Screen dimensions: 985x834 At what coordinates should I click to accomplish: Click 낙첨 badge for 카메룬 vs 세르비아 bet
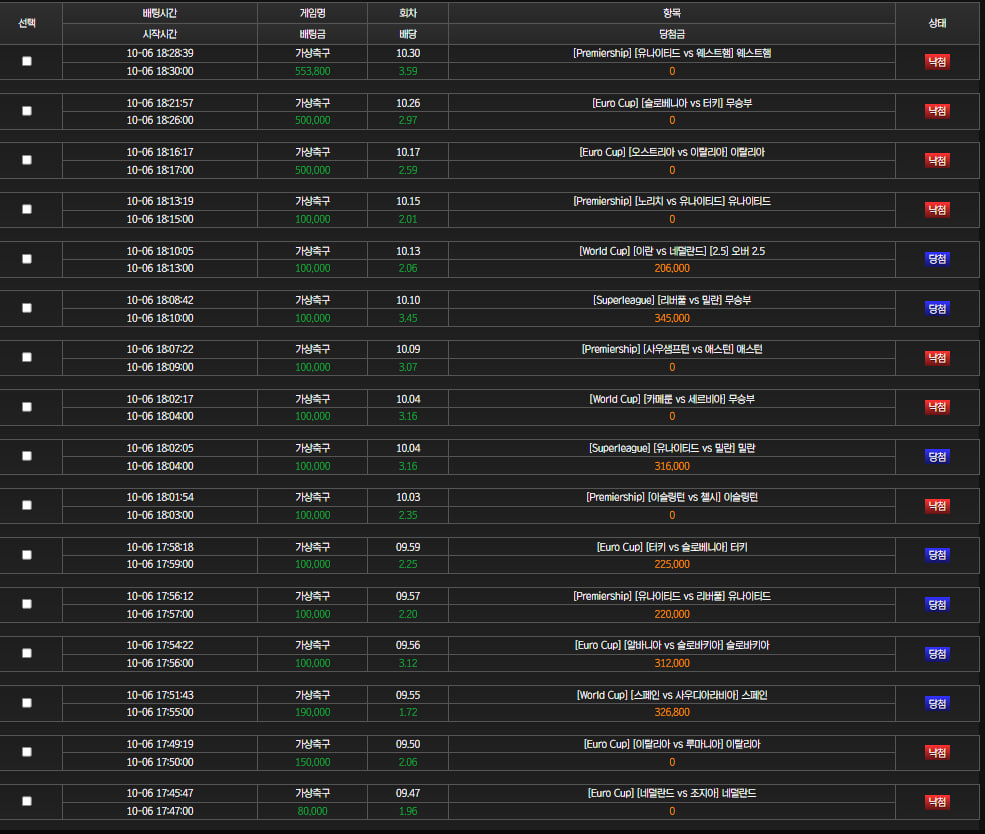937,407
